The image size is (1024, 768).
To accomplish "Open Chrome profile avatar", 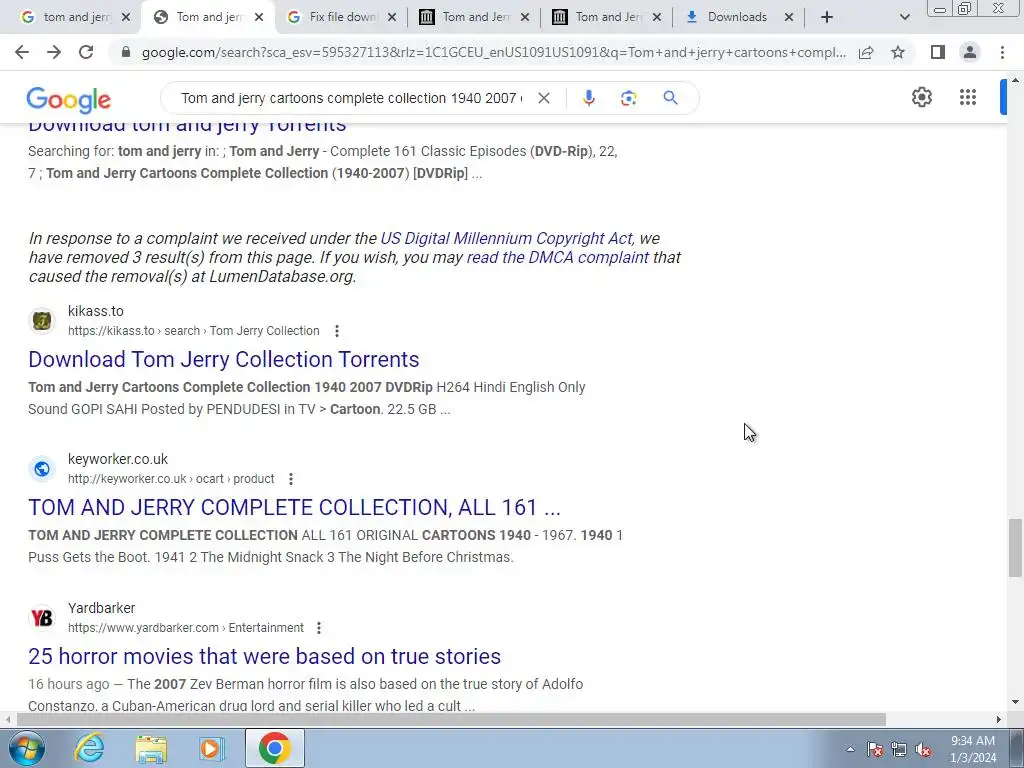I will [x=970, y=52].
